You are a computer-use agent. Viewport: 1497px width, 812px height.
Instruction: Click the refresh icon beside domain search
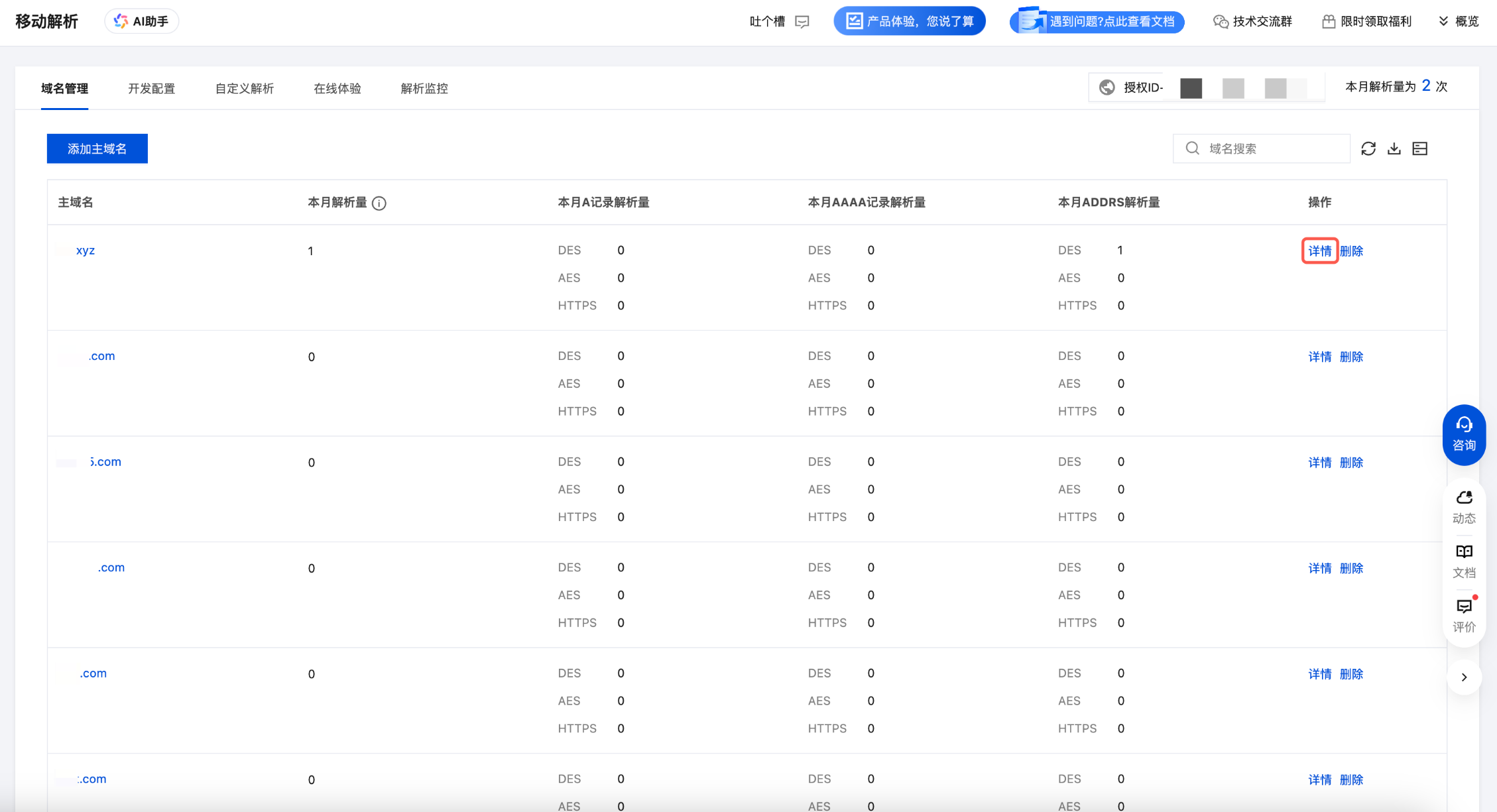pos(1368,148)
